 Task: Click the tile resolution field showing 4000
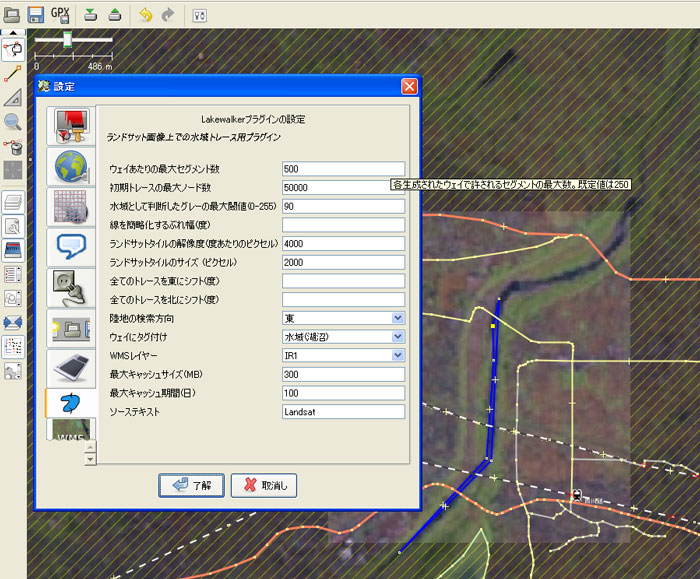[x=343, y=243]
